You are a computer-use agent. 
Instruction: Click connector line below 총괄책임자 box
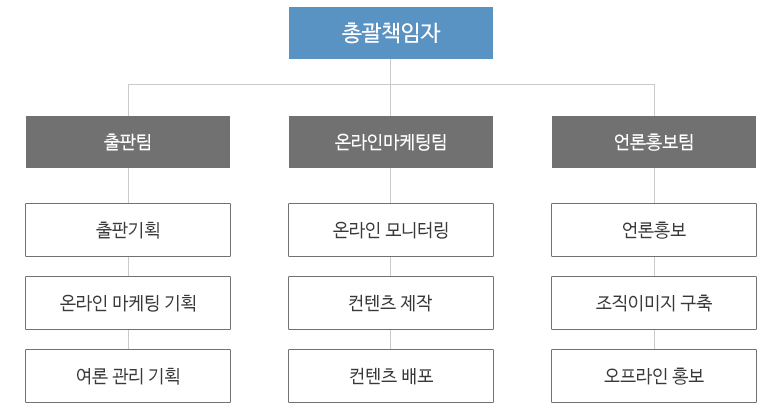[x=390, y=72]
